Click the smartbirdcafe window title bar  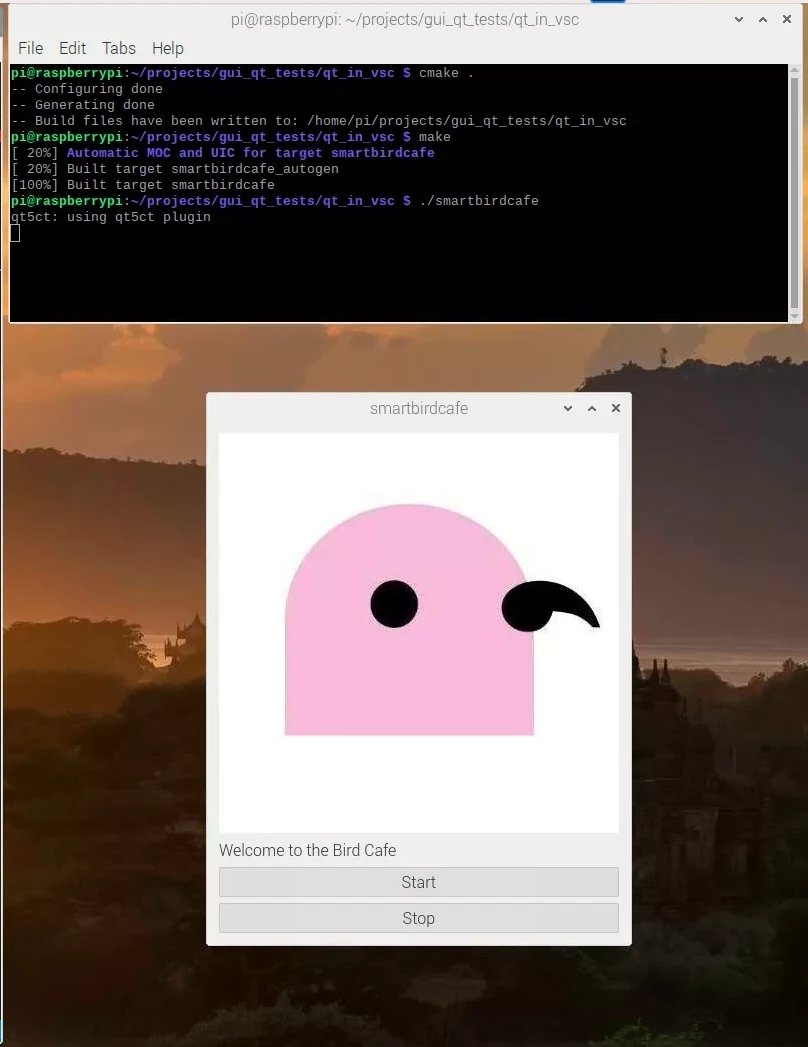(x=419, y=408)
